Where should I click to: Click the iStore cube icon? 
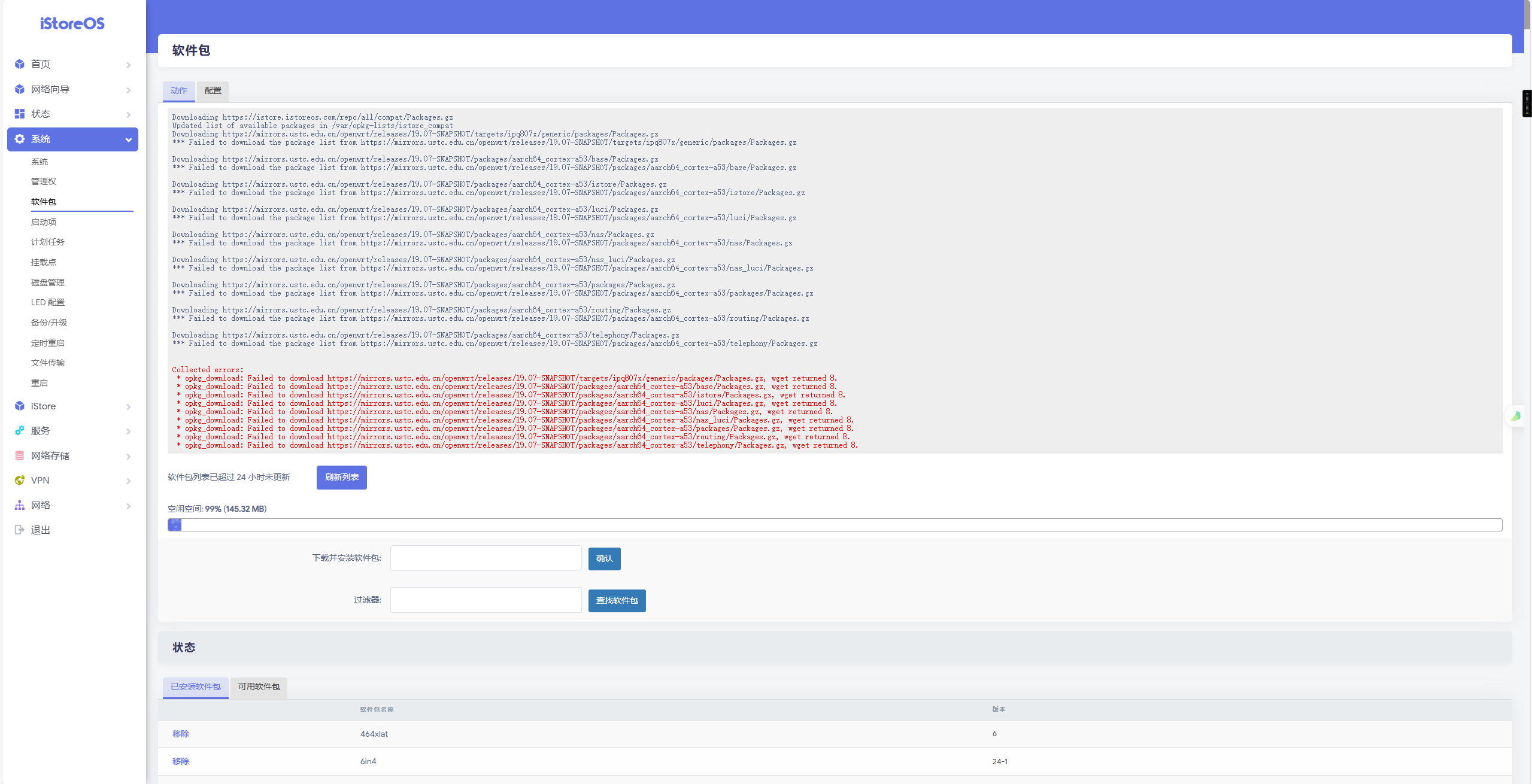[20, 406]
